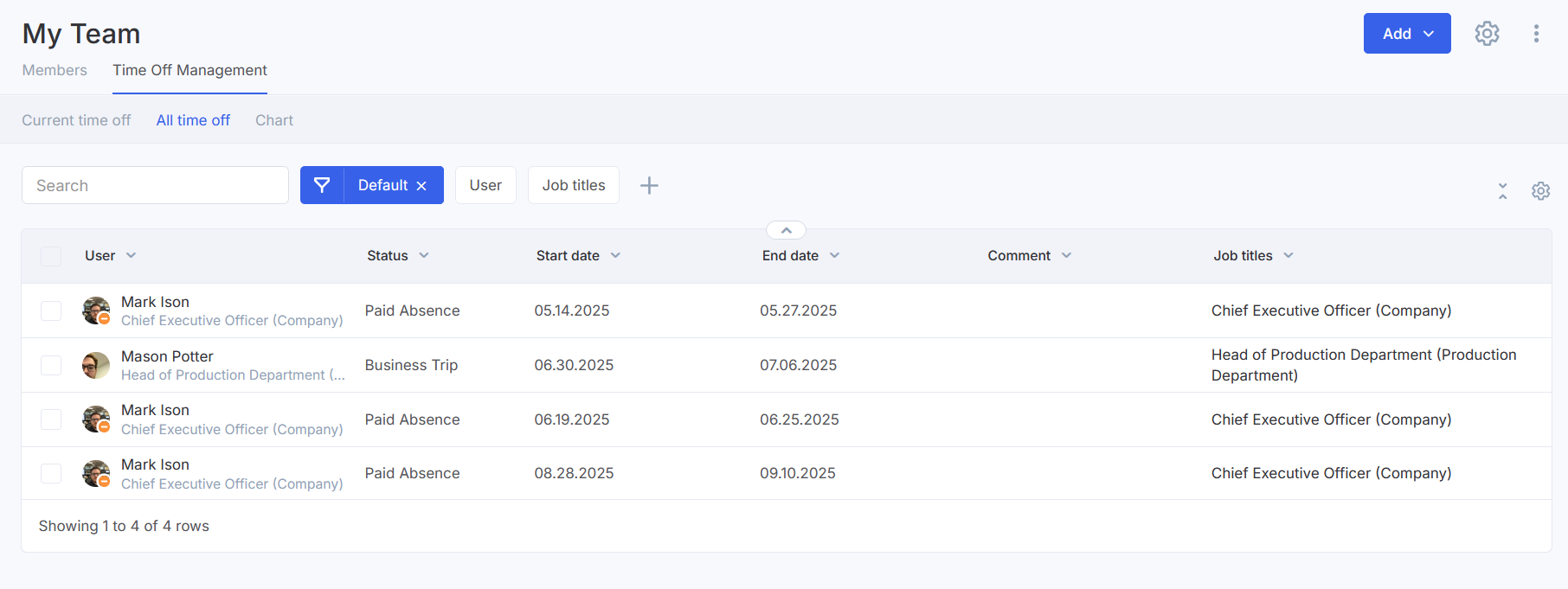Toggle the select-all checkbox in header
The height and width of the screenshot is (589, 1568).
point(51,256)
